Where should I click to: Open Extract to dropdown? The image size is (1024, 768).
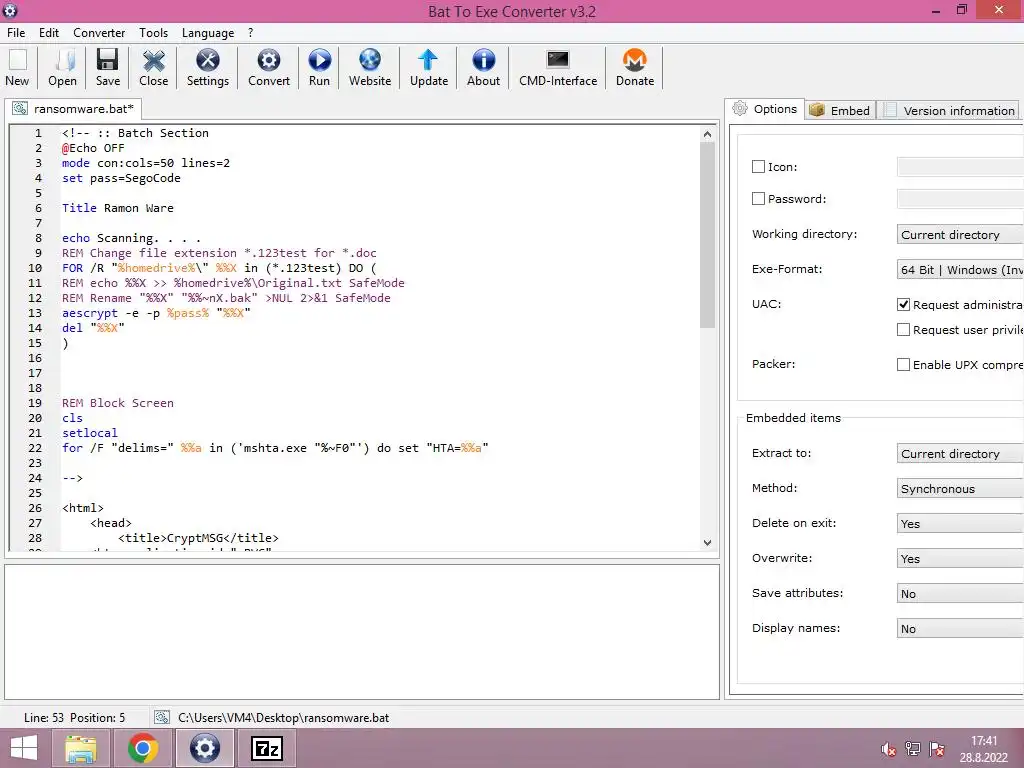click(960, 453)
